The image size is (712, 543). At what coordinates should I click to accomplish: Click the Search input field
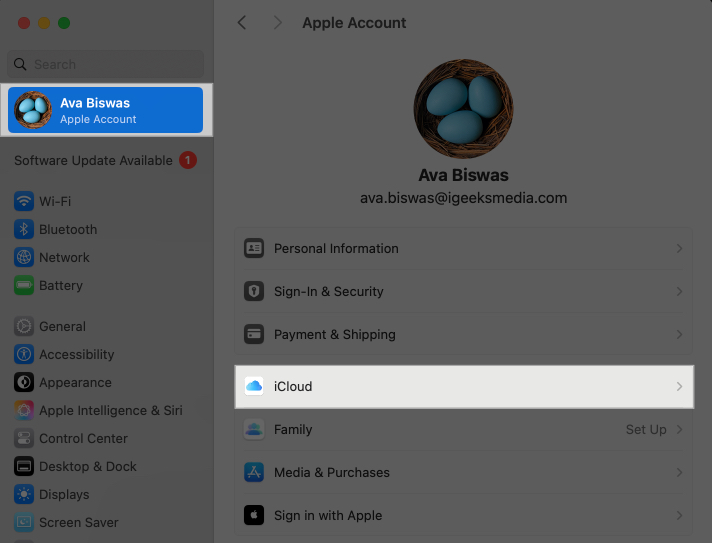[105, 64]
